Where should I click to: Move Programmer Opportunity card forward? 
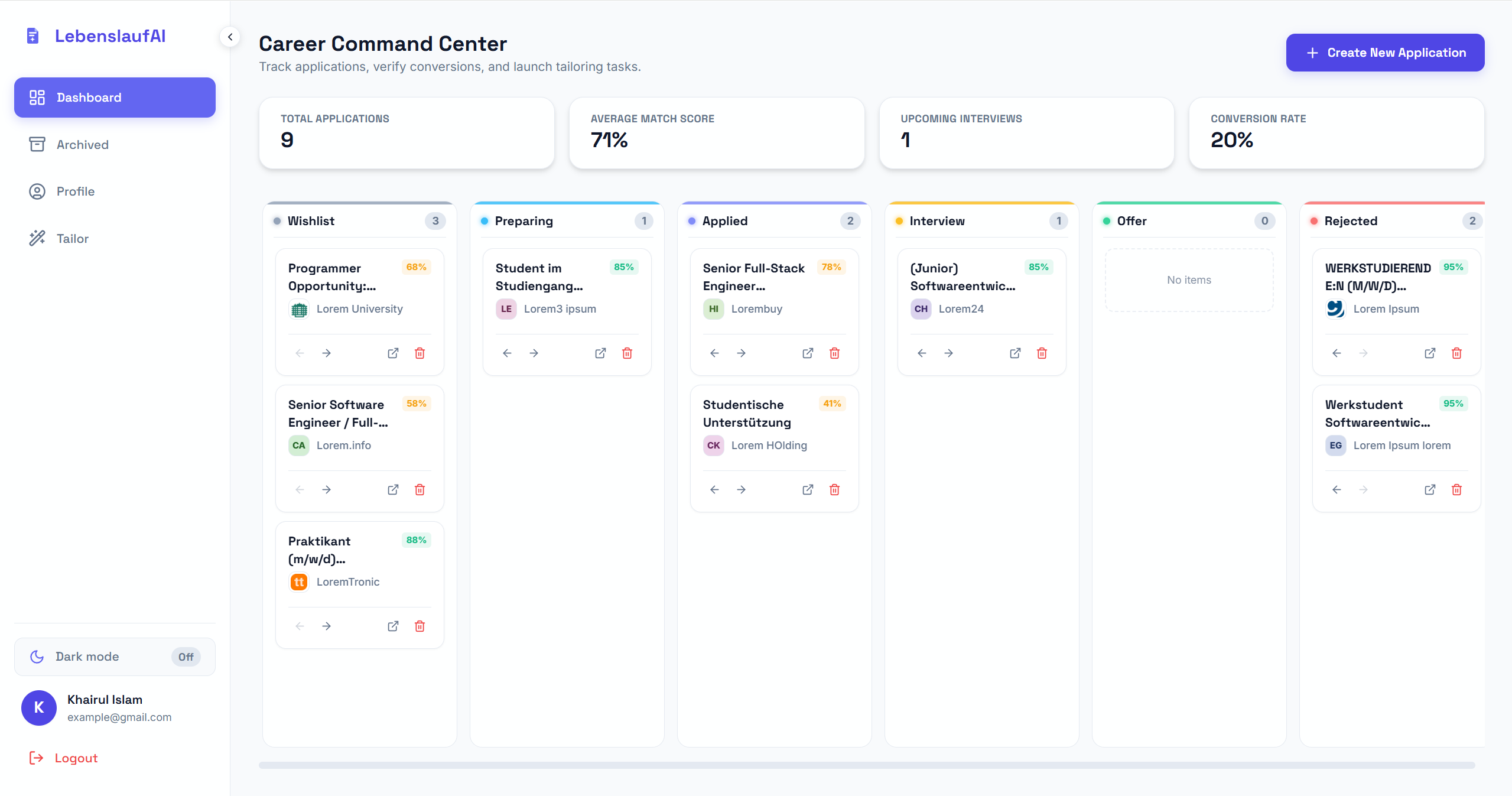[326, 353]
